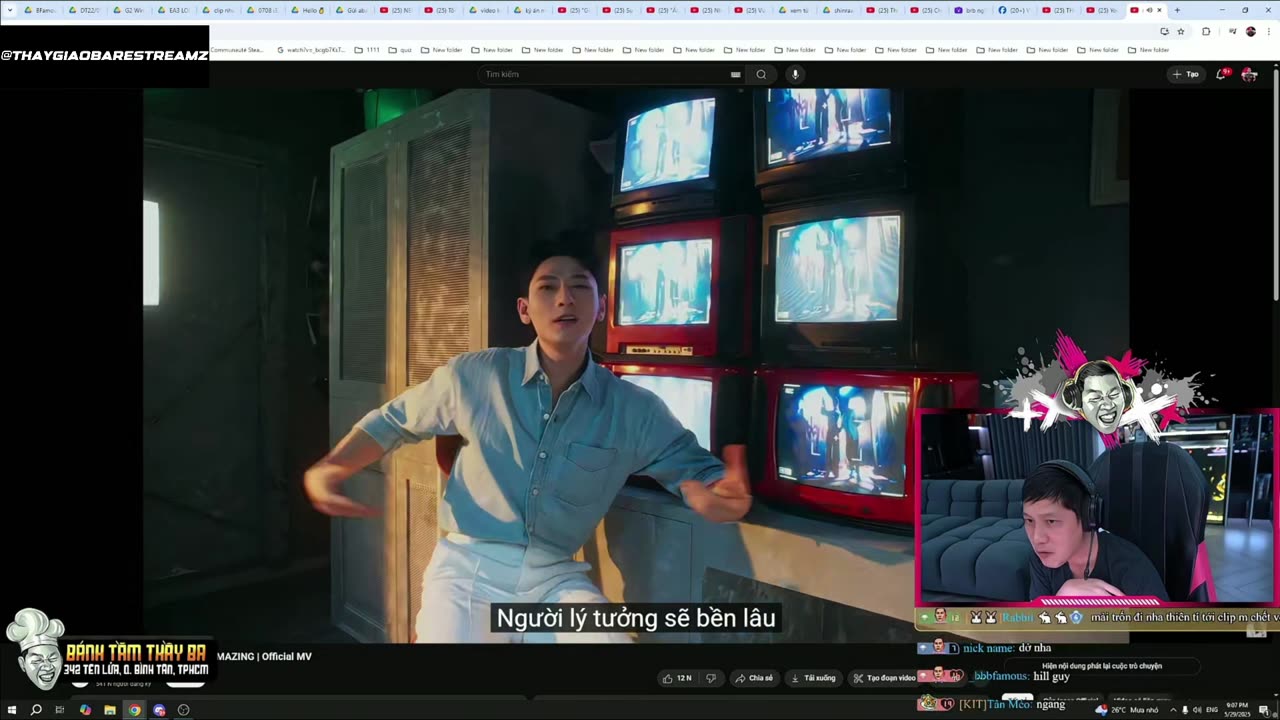Click the 'Chia sẻ' share button
This screenshot has height=720, width=1280.
pyautogui.click(x=754, y=678)
